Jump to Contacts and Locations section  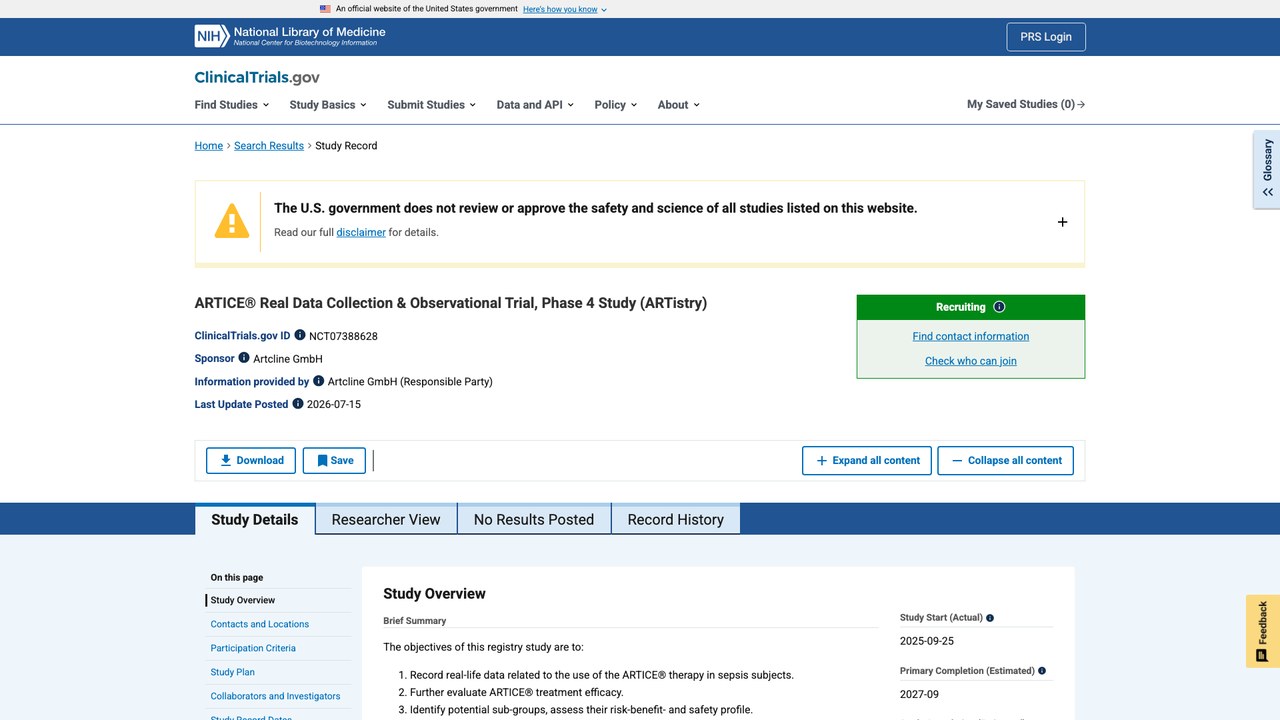[260, 624]
